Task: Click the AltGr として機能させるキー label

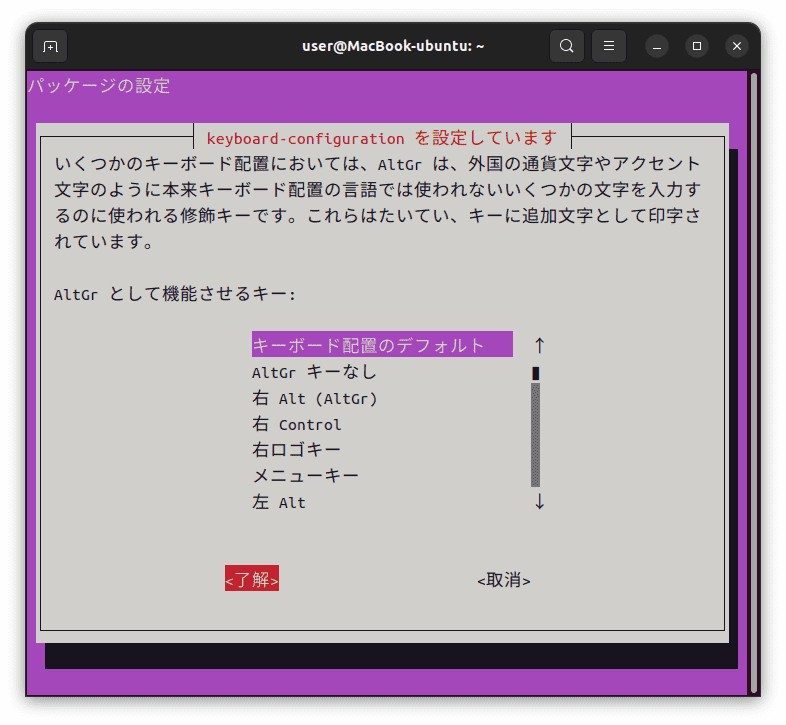Action: click(174, 294)
